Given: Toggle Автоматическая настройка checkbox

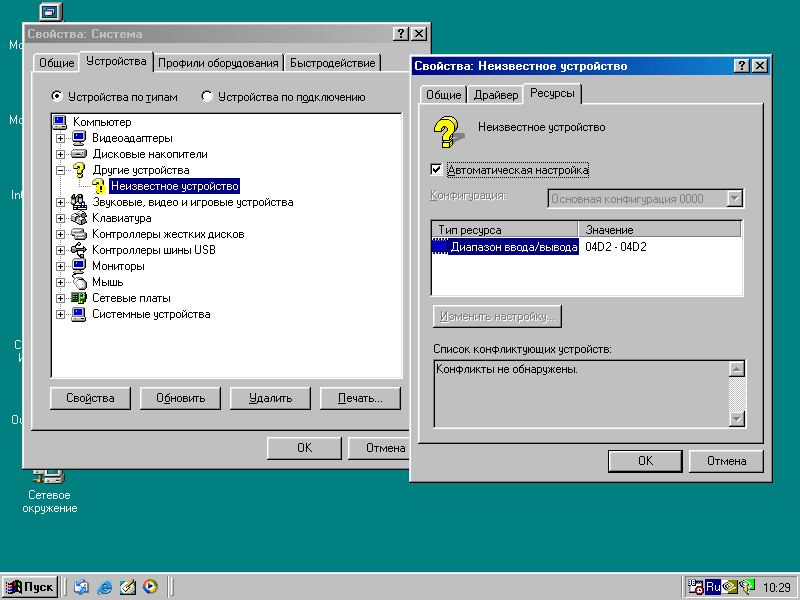Looking at the screenshot, I should pos(436,169).
